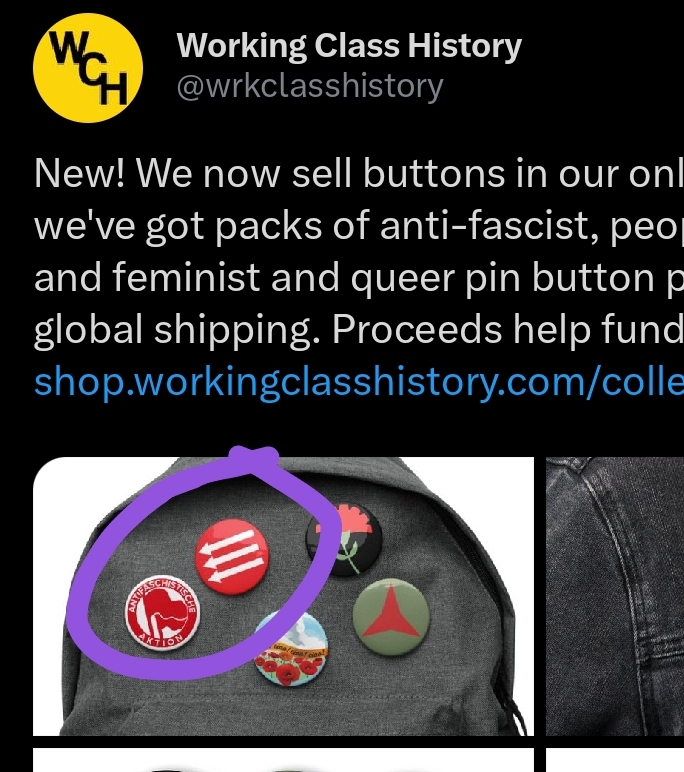Open the partially visible bottom-right image
The width and height of the screenshot is (684, 772).
pos(615,760)
